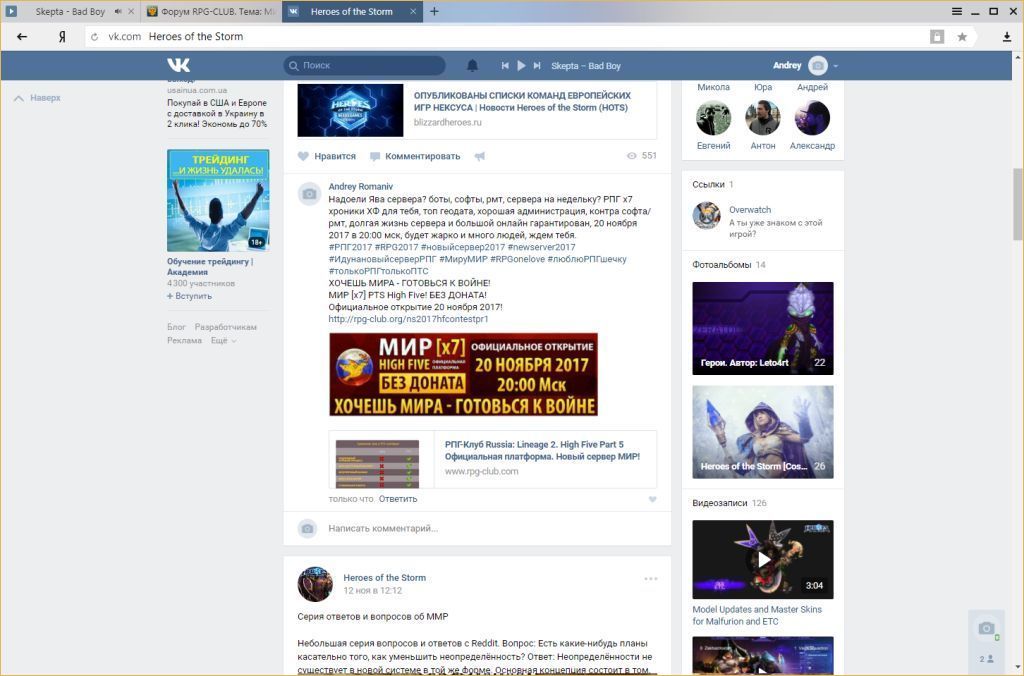This screenshot has height=676, width=1024.
Task: Like the post with Нравится heart
Action: pyautogui.click(x=327, y=156)
